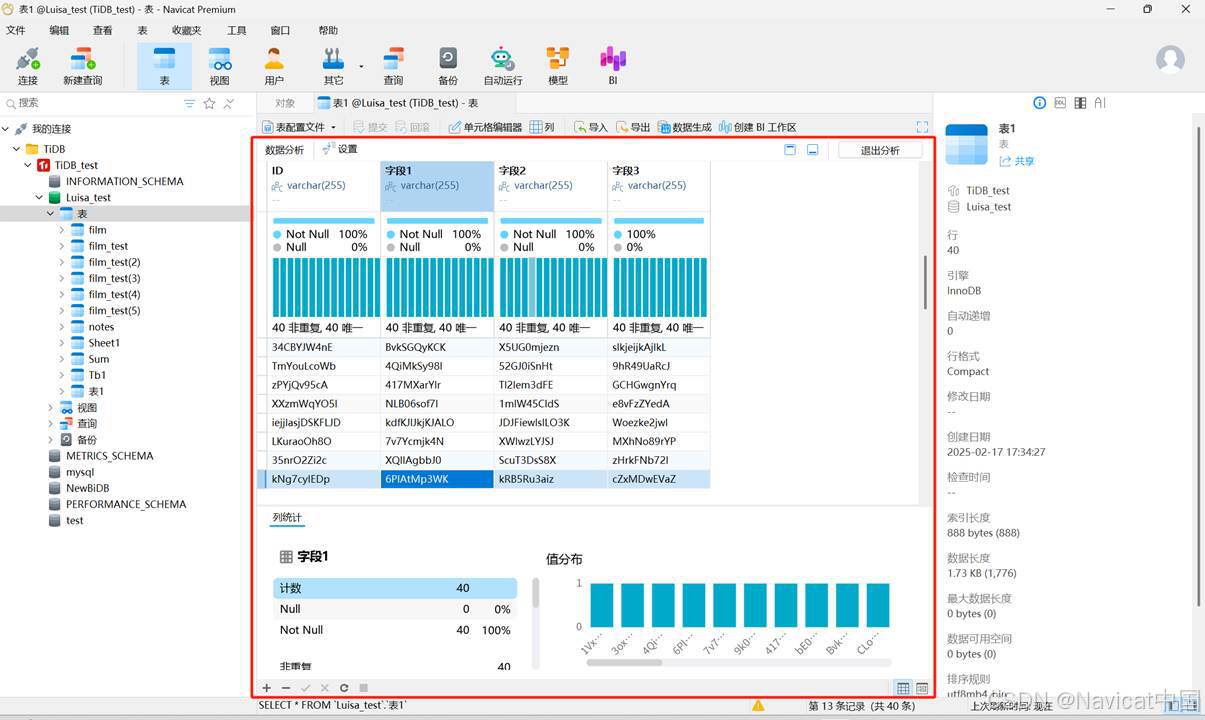Screen dimensions: 1205x720
Task: Open 查询 from the main toolbar
Action: (x=394, y=66)
